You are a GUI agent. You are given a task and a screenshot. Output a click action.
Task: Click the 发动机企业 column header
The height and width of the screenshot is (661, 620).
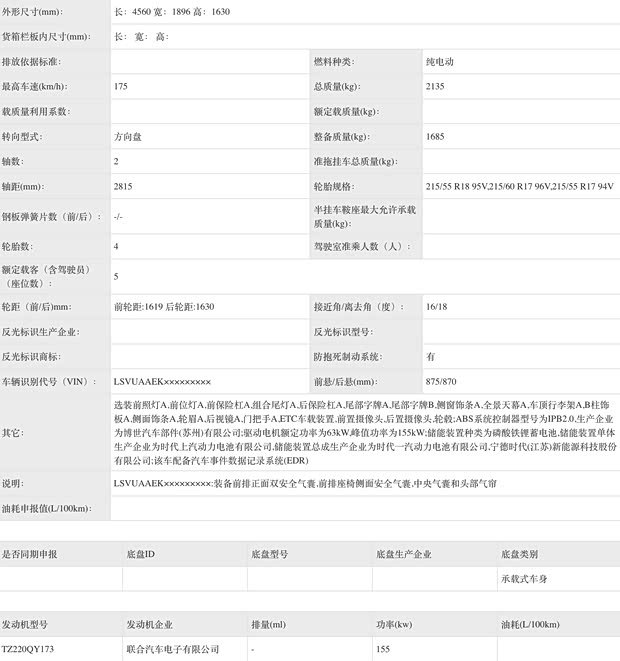point(150,624)
